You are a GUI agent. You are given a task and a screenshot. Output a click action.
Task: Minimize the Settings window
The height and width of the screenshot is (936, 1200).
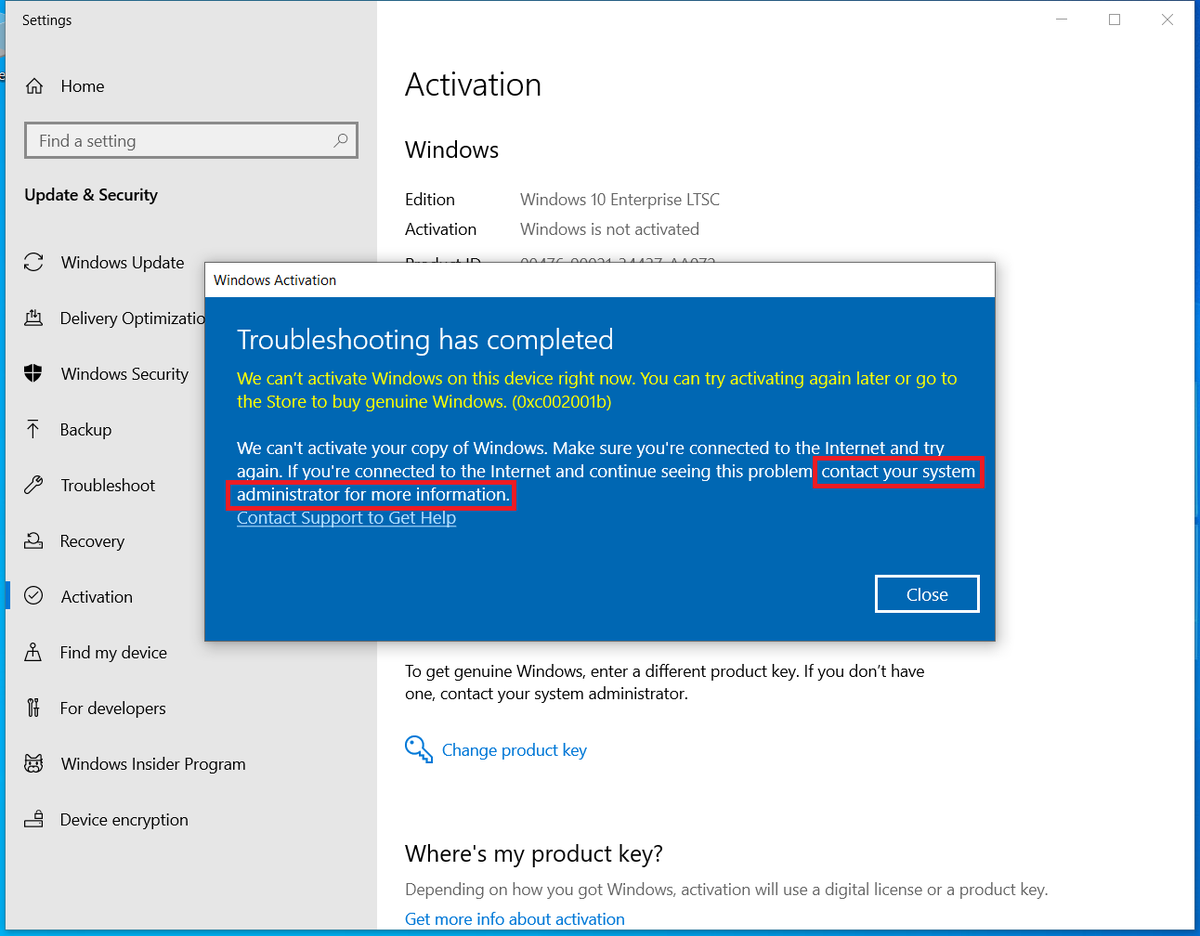(1061, 20)
